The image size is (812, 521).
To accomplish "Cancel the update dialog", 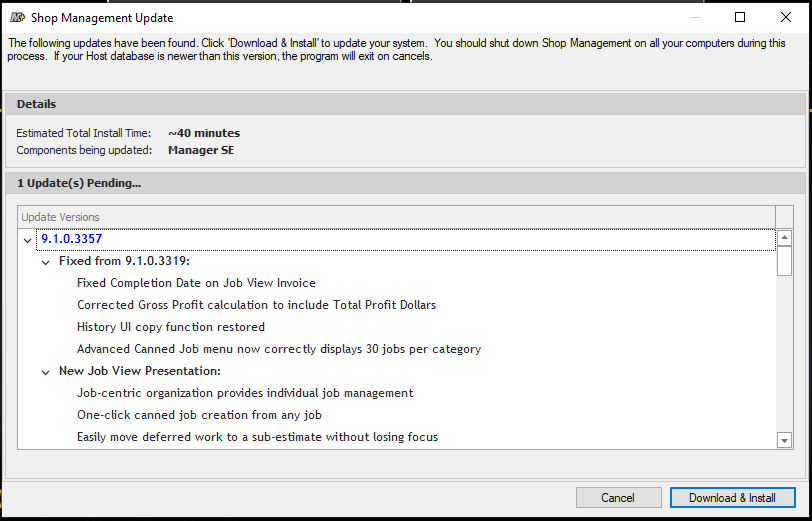I will coord(618,498).
